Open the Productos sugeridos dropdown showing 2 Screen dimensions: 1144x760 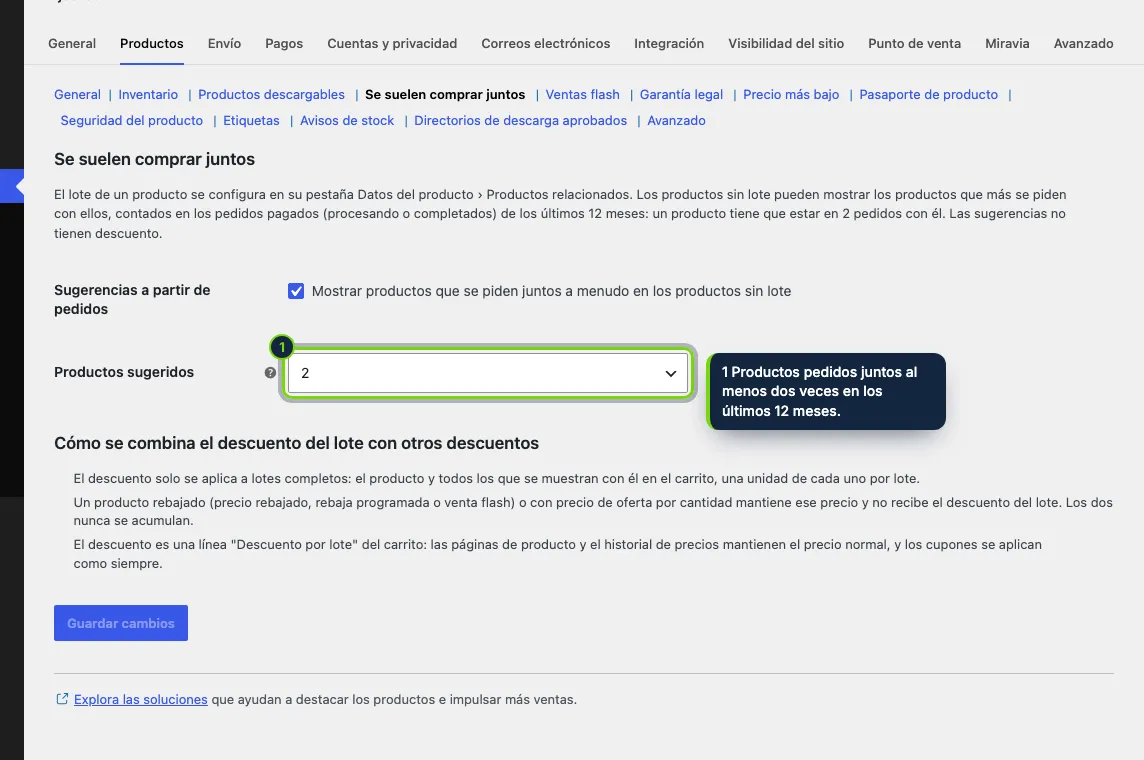point(487,373)
